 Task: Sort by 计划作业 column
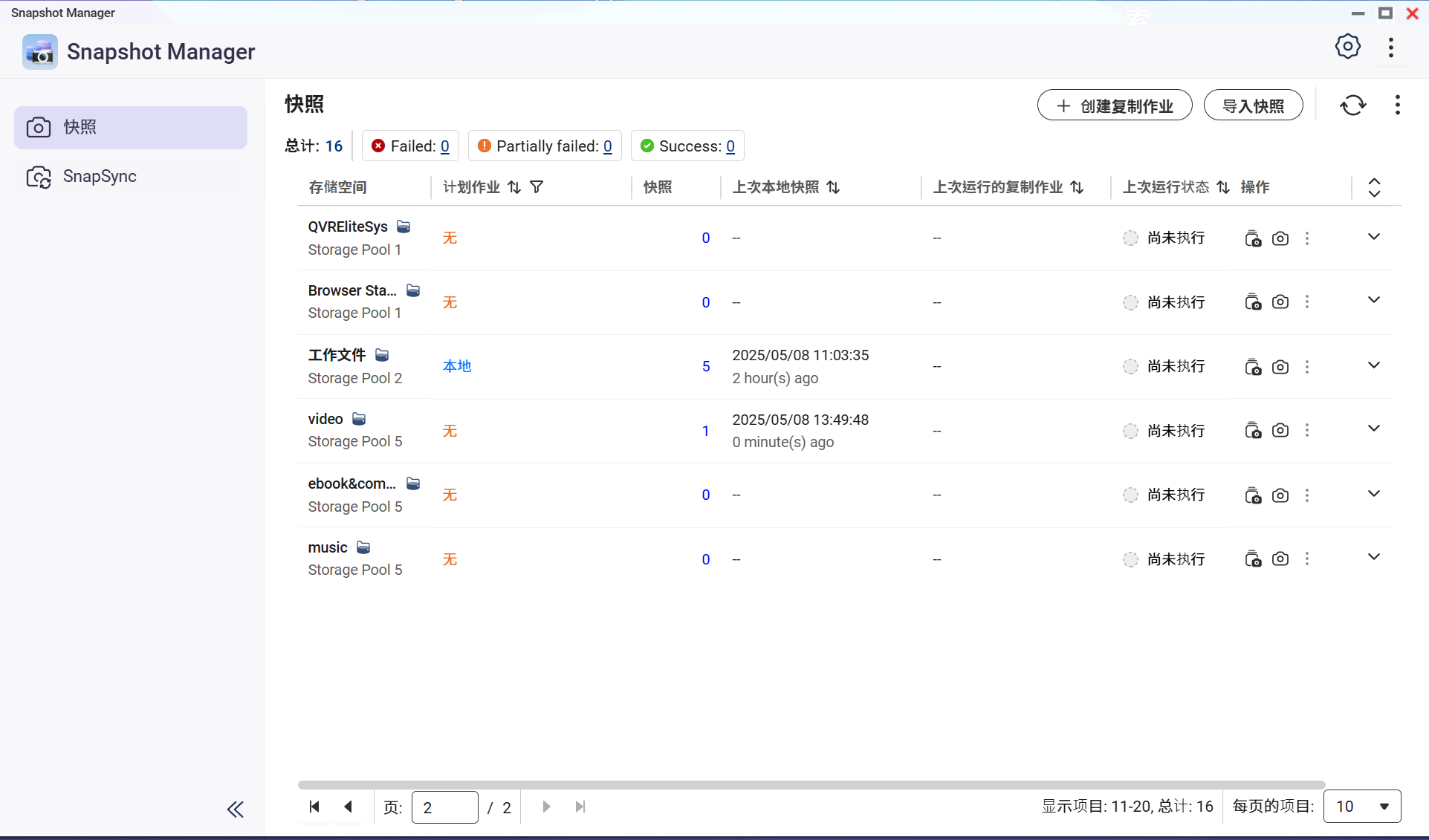[514, 187]
